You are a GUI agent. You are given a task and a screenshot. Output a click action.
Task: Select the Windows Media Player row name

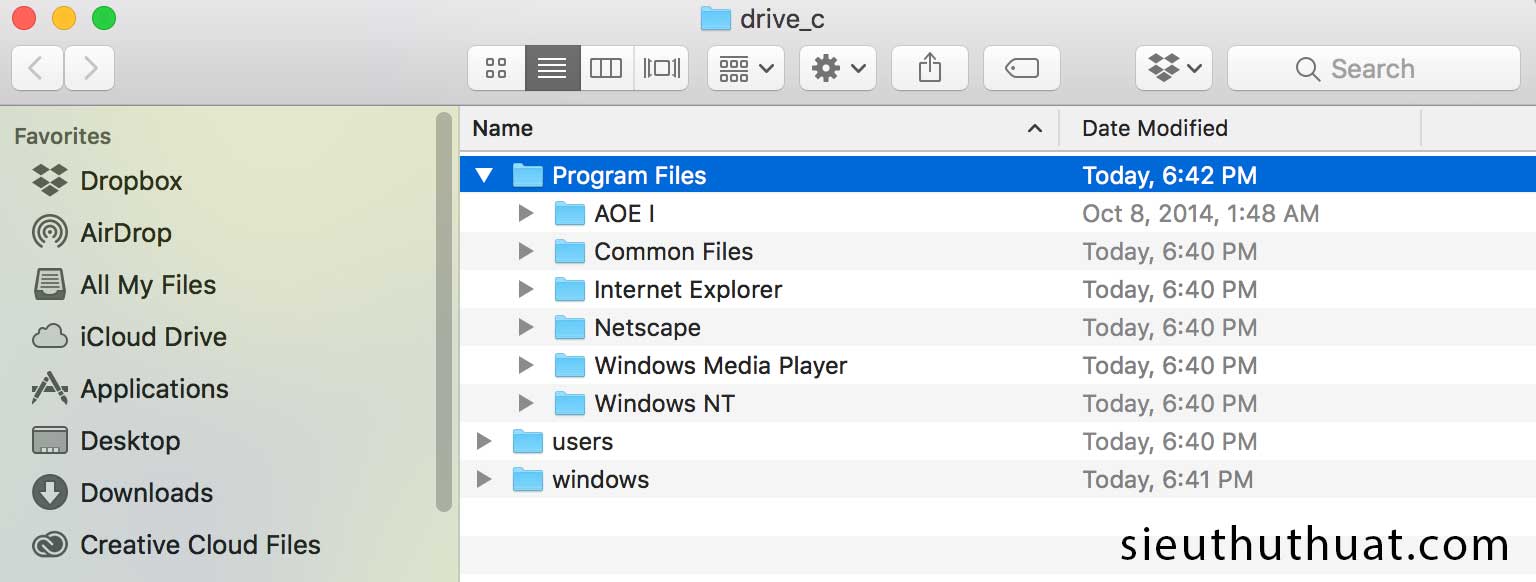pos(721,366)
